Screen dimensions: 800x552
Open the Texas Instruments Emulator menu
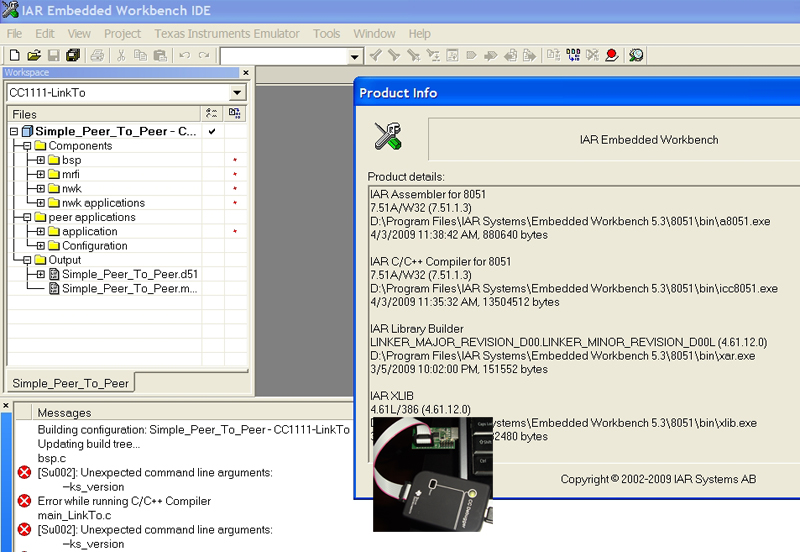(227, 34)
